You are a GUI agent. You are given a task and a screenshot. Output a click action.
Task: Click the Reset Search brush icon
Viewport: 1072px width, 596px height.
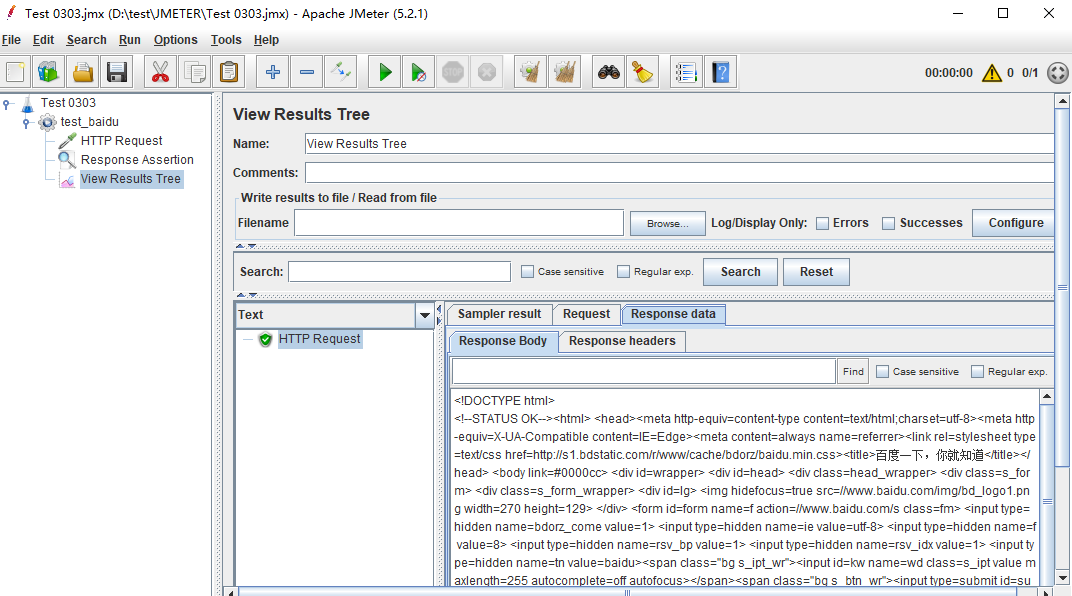[x=643, y=72]
